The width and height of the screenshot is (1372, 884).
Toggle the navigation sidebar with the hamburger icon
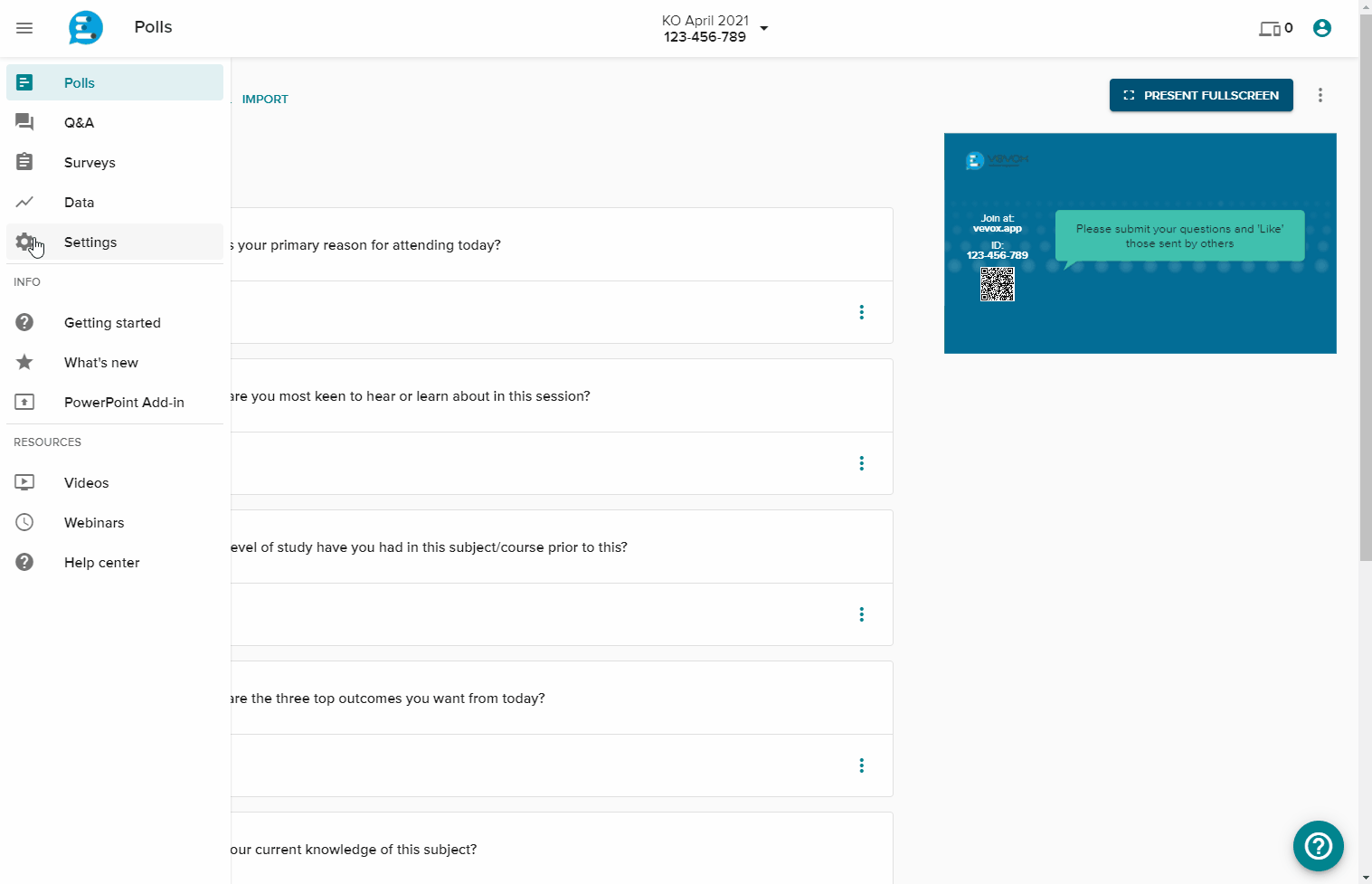[24, 27]
